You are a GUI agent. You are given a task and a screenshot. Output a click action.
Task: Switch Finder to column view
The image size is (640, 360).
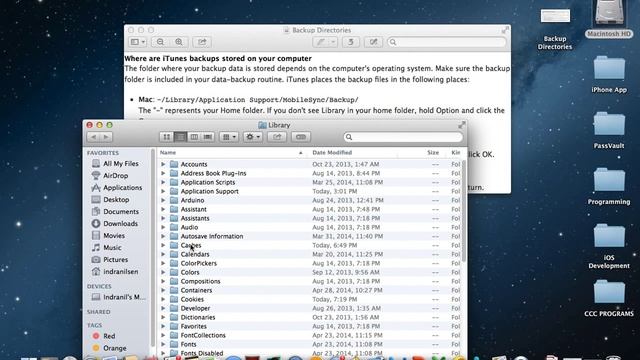click(194, 137)
